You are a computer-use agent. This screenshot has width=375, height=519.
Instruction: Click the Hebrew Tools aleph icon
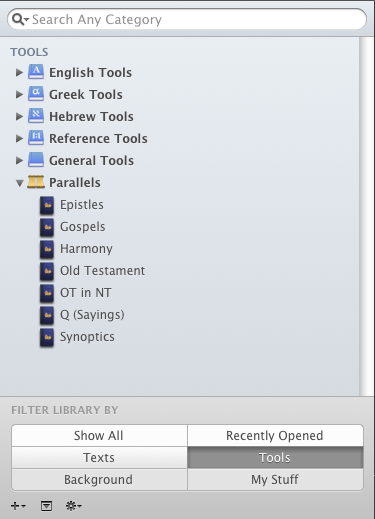(x=36, y=116)
